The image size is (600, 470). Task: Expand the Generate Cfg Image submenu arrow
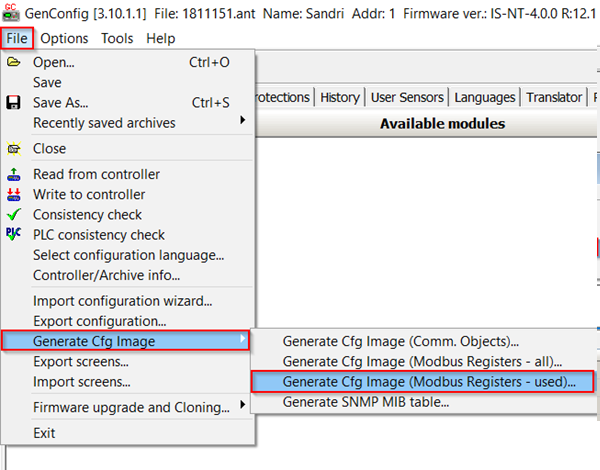point(242,338)
